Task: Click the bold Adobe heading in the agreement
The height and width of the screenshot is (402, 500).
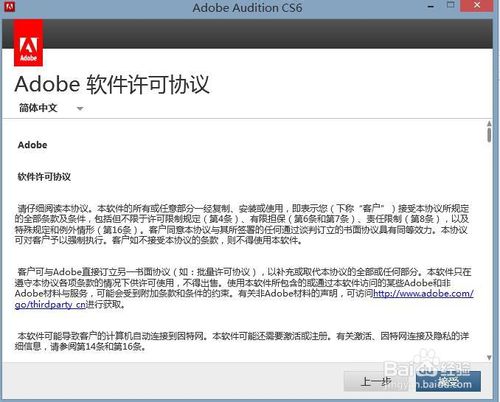Action: (x=32, y=145)
